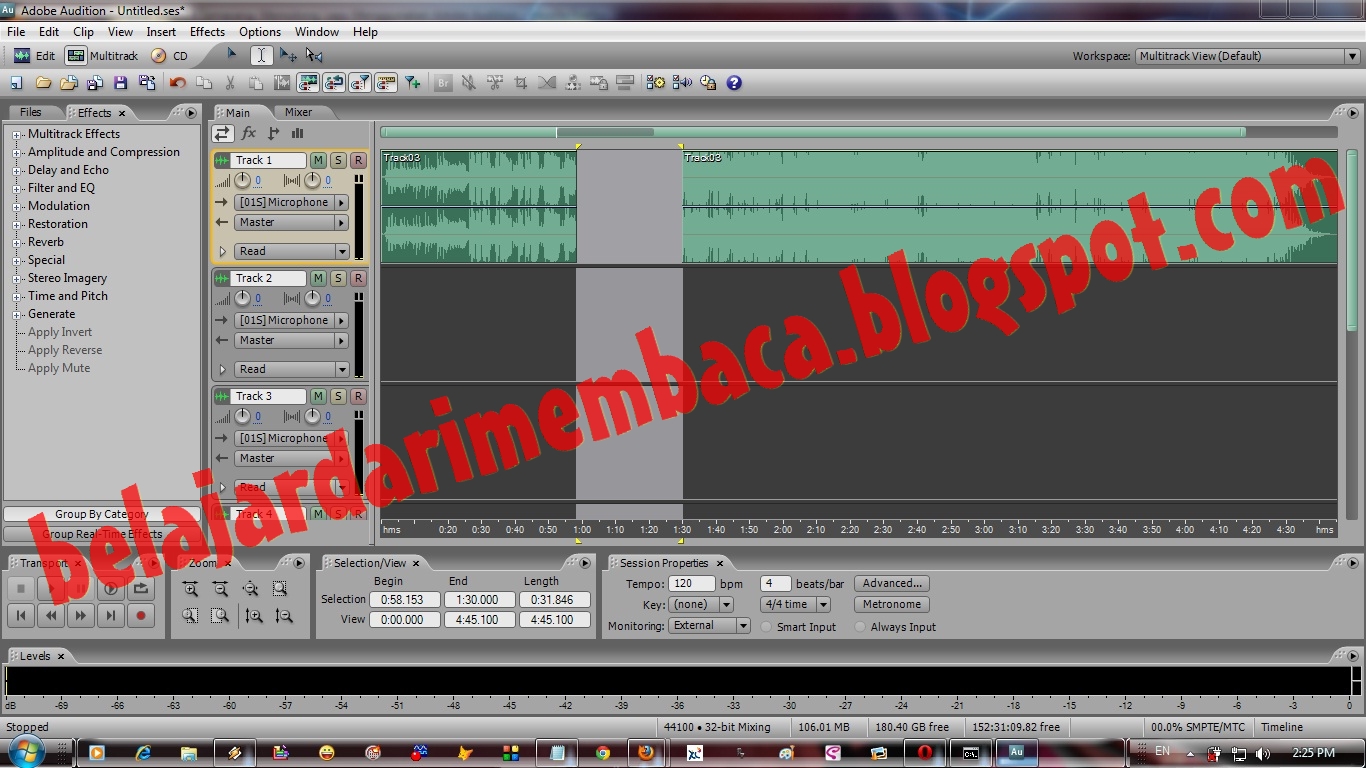
Task: Select the Time Selection tool
Action: (260, 56)
